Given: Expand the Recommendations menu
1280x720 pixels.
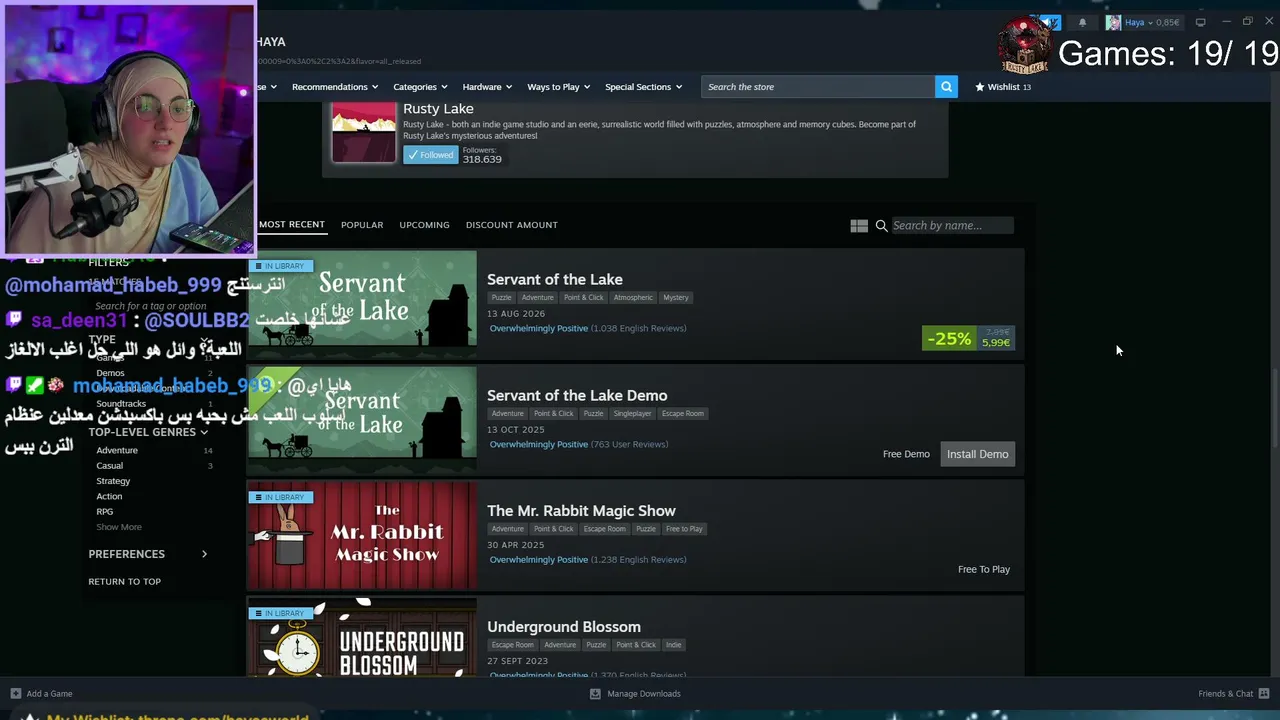Looking at the screenshot, I should [335, 87].
